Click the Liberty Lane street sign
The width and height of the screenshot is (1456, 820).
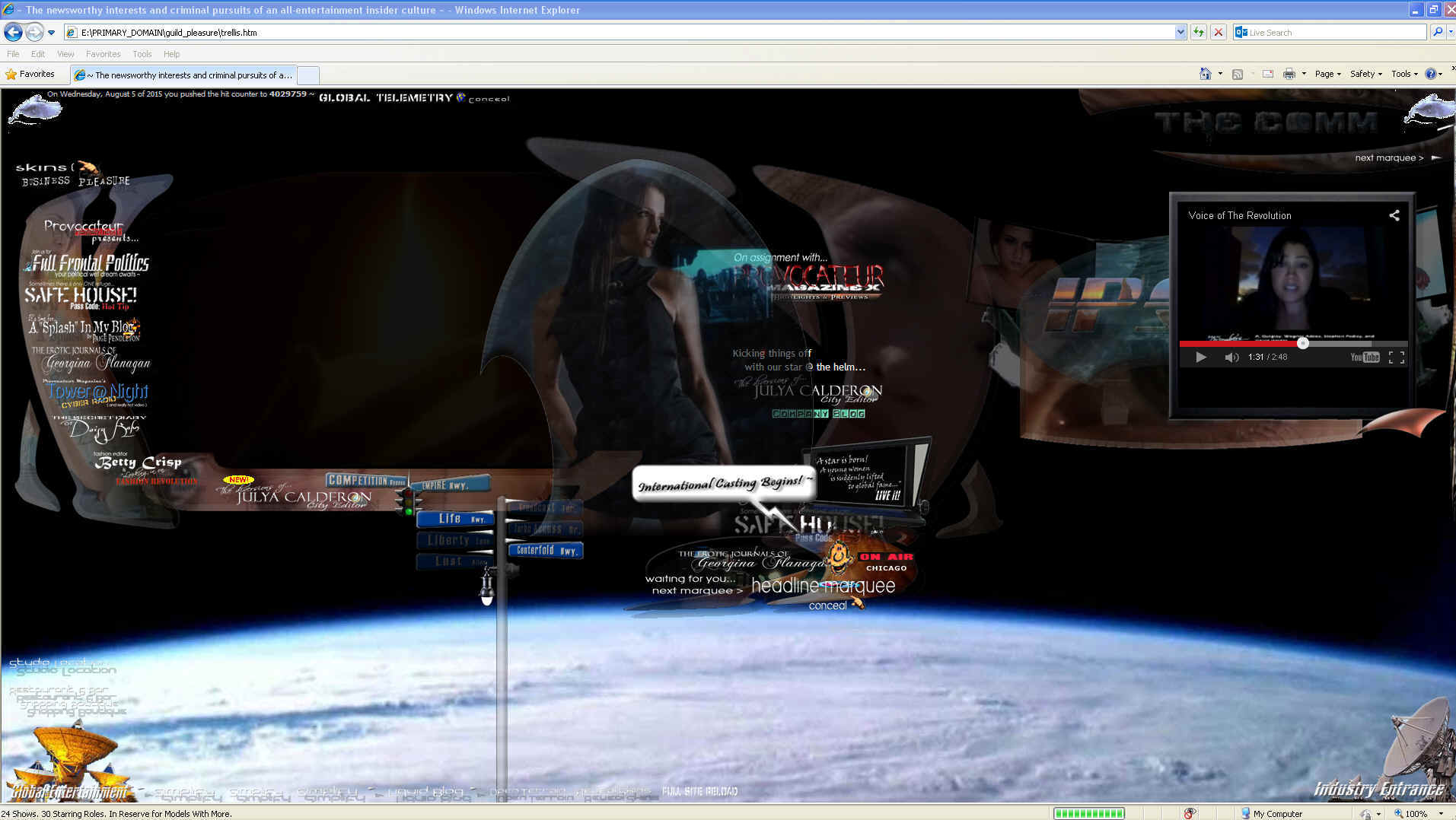(455, 540)
